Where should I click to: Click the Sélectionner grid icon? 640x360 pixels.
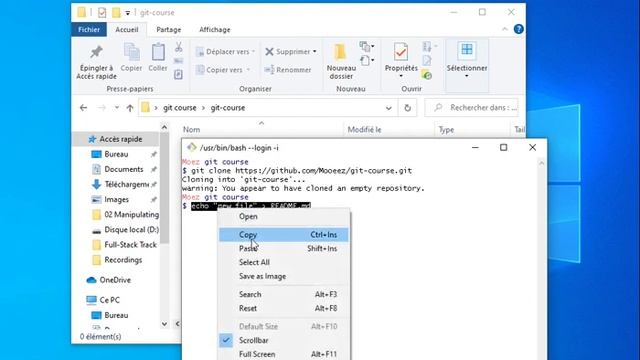click(x=467, y=50)
